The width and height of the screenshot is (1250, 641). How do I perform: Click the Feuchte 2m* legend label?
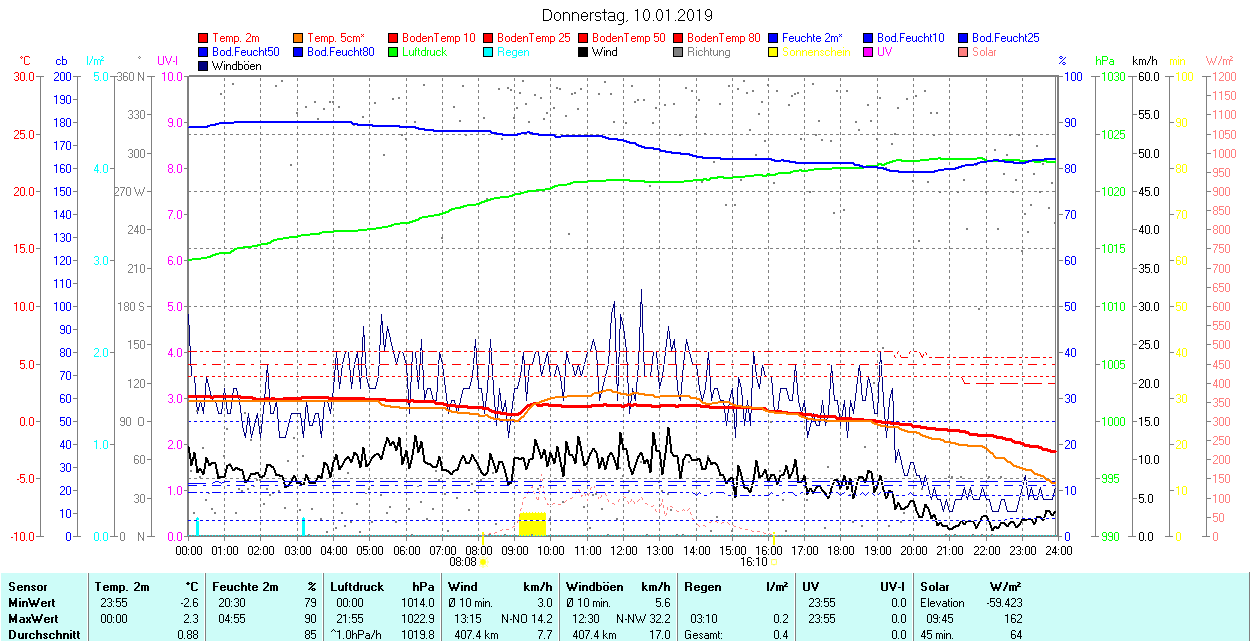coord(811,38)
